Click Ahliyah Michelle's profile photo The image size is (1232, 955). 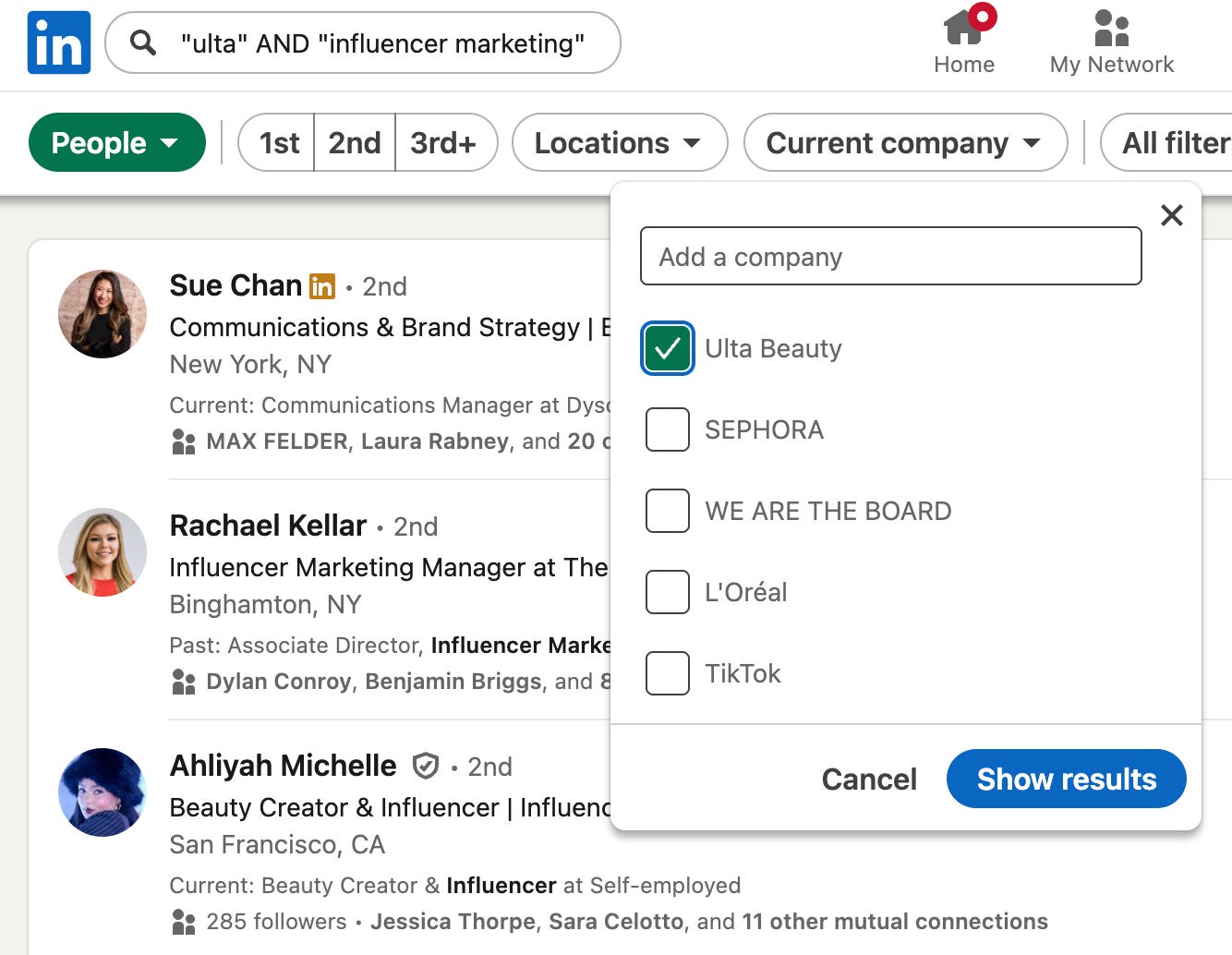tap(103, 792)
